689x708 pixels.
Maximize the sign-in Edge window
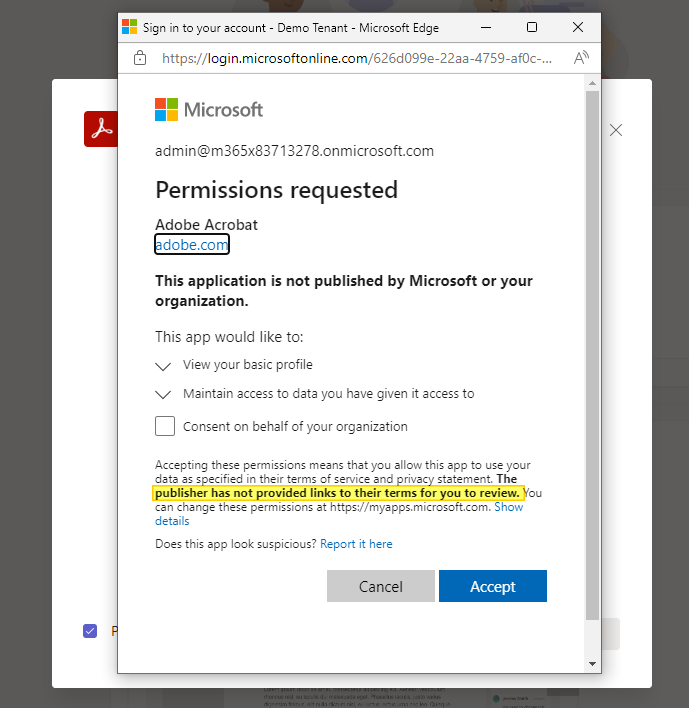(x=532, y=27)
